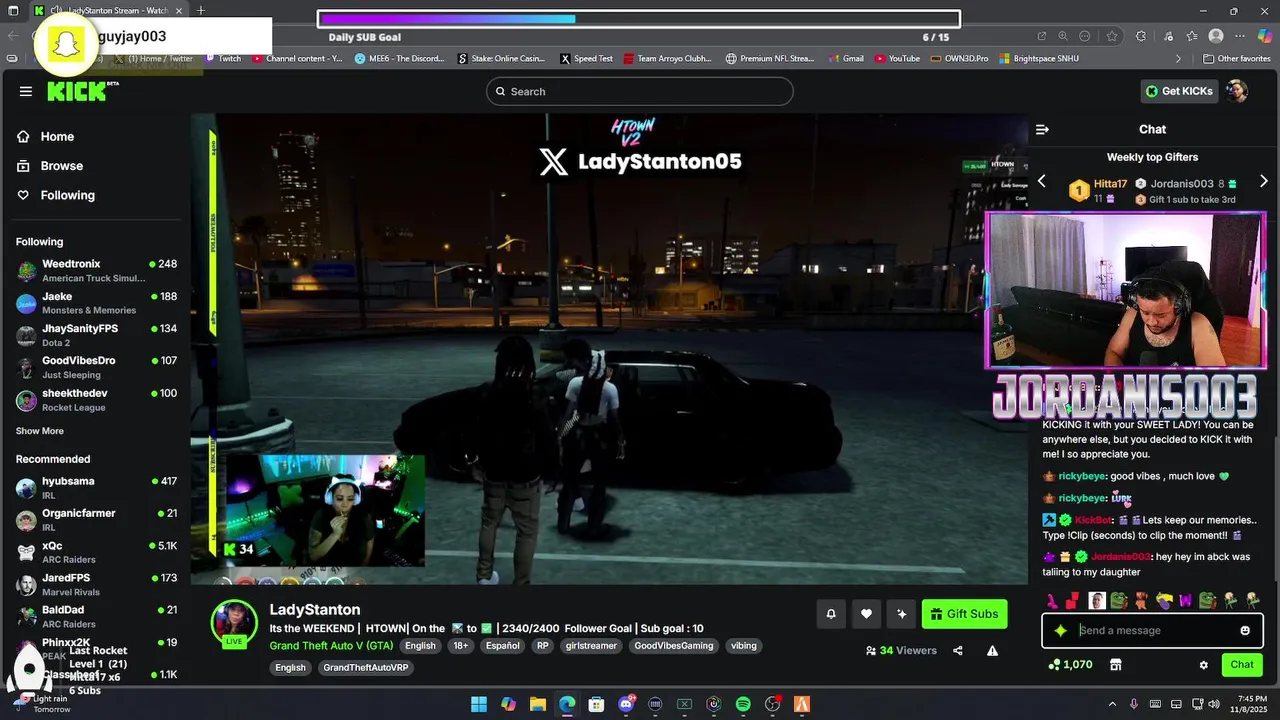Select the purple W emote
The height and width of the screenshot is (720, 1280).
(1185, 600)
